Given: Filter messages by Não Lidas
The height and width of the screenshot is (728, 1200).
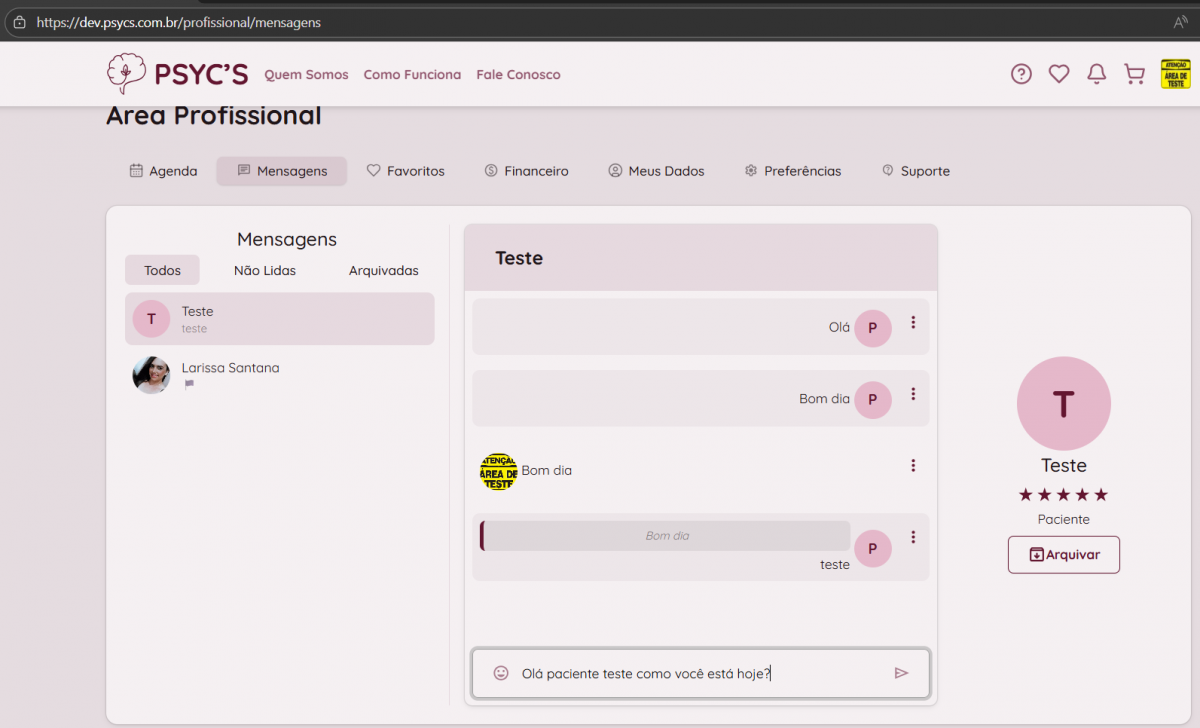Looking at the screenshot, I should (265, 270).
